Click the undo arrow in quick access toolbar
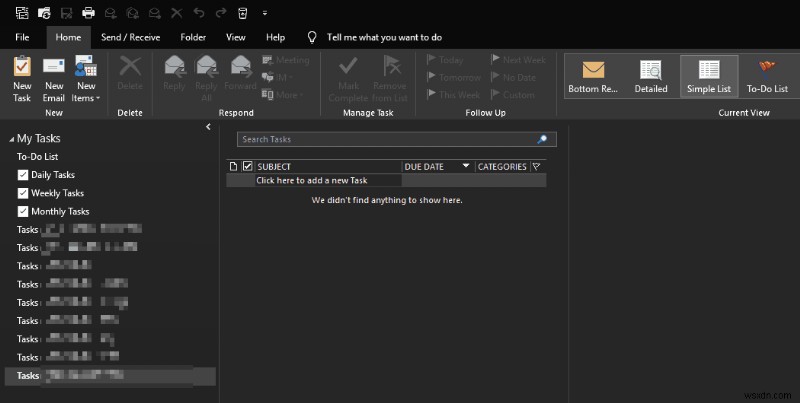 199,13
